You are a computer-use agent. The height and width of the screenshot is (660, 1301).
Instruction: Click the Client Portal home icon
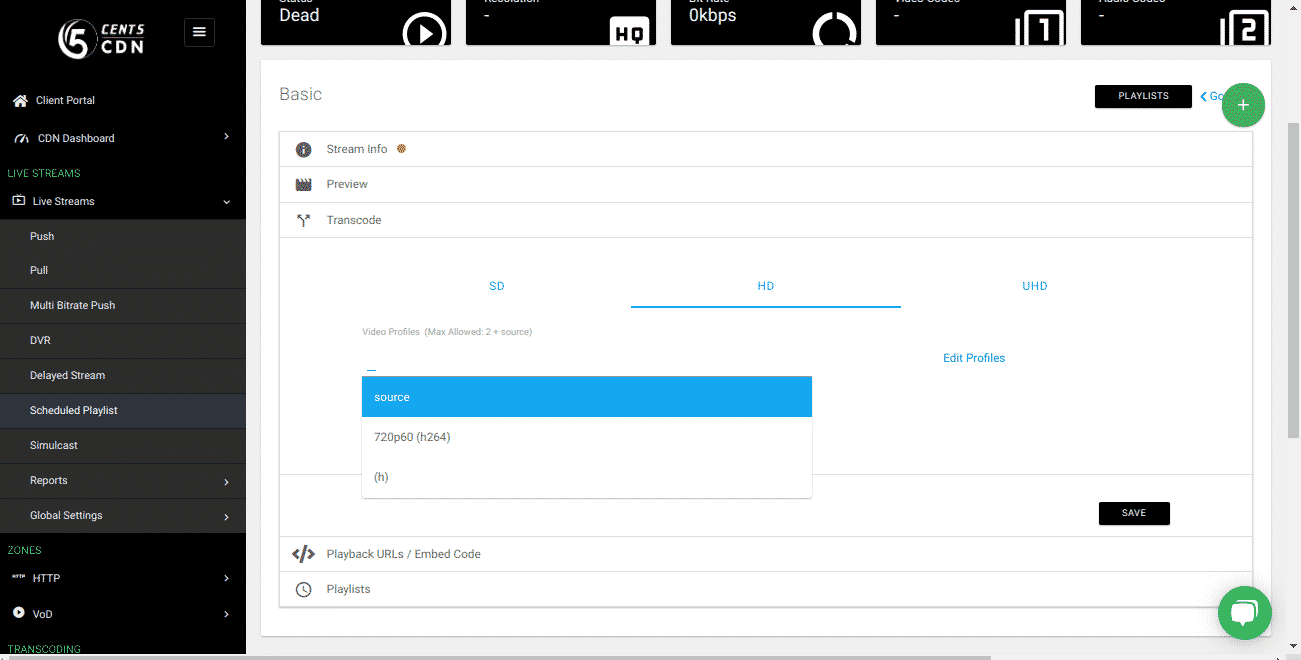pyautogui.click(x=20, y=101)
